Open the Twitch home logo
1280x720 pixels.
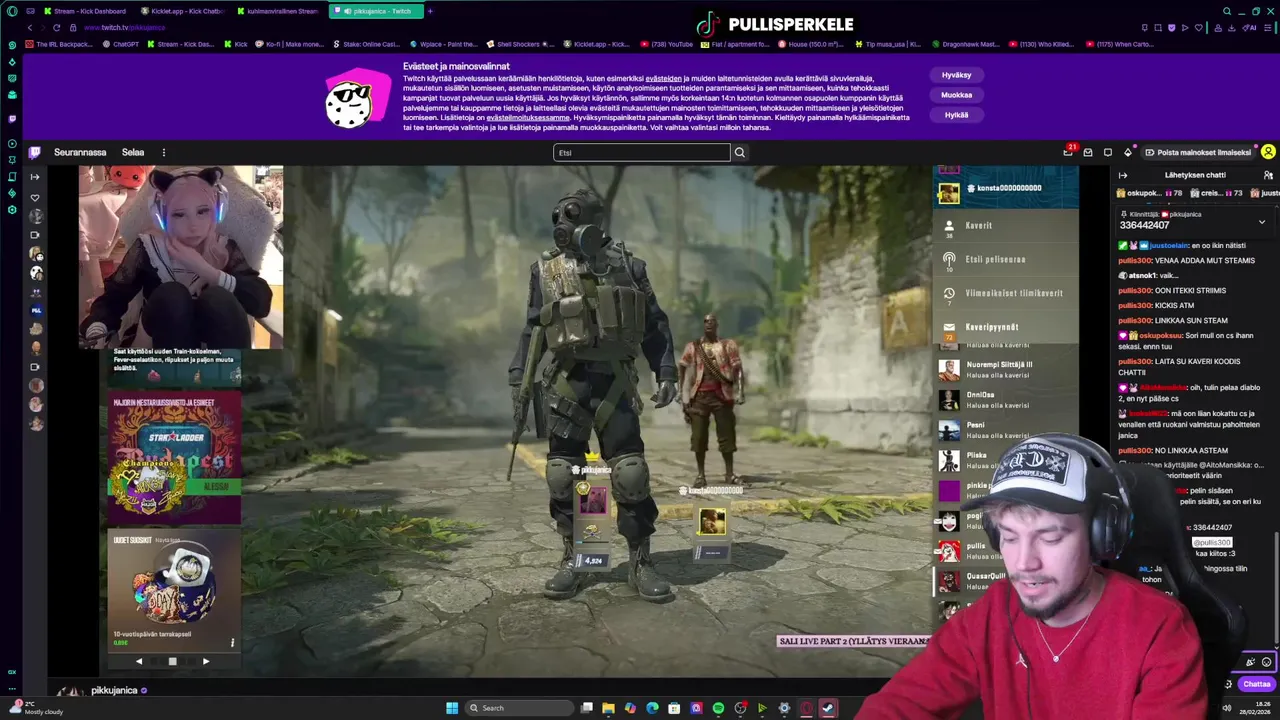35,152
